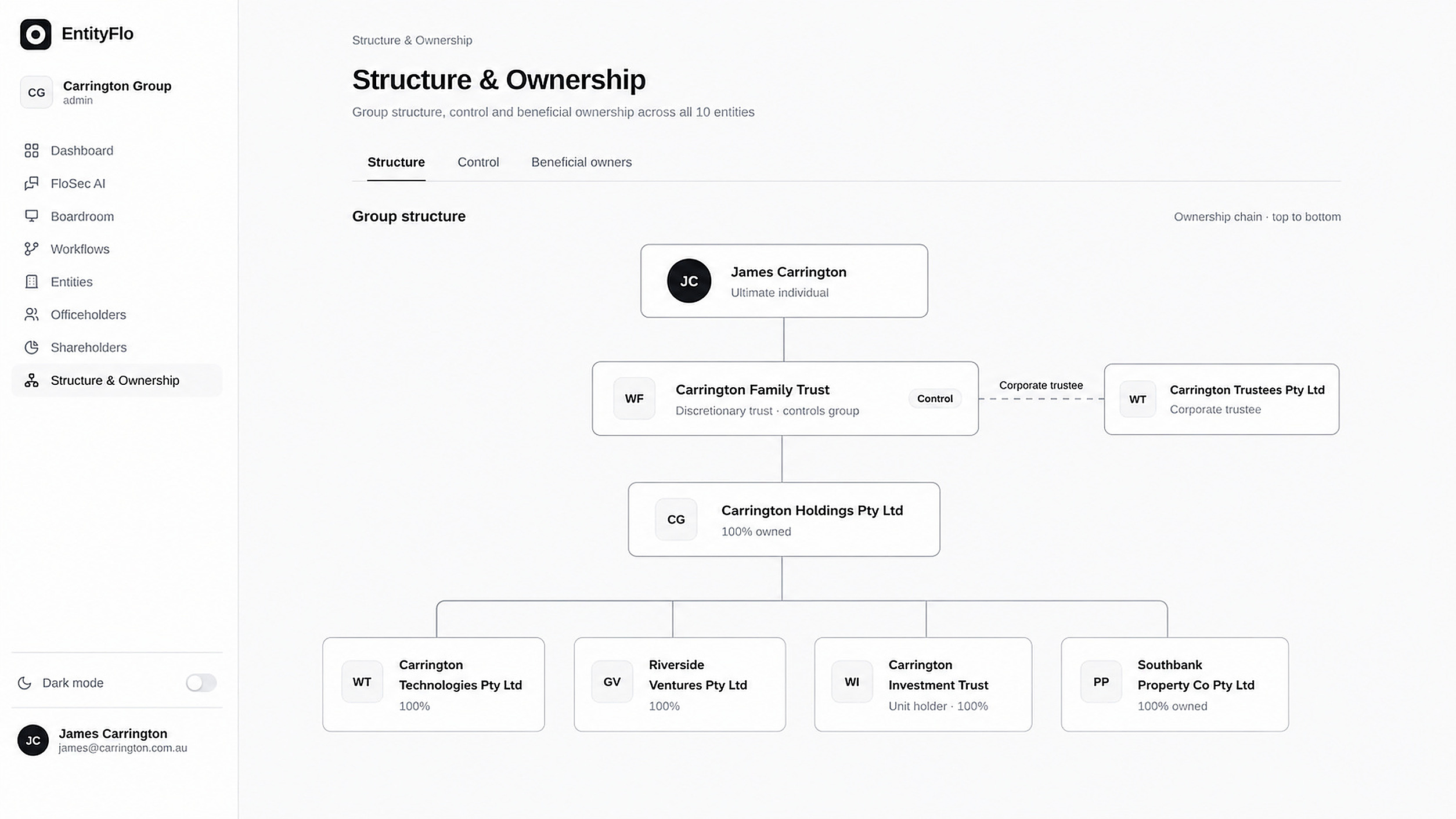Click 'Ownership chain · top to bottom' text
The width and height of the screenshot is (1456, 819).
(1257, 217)
